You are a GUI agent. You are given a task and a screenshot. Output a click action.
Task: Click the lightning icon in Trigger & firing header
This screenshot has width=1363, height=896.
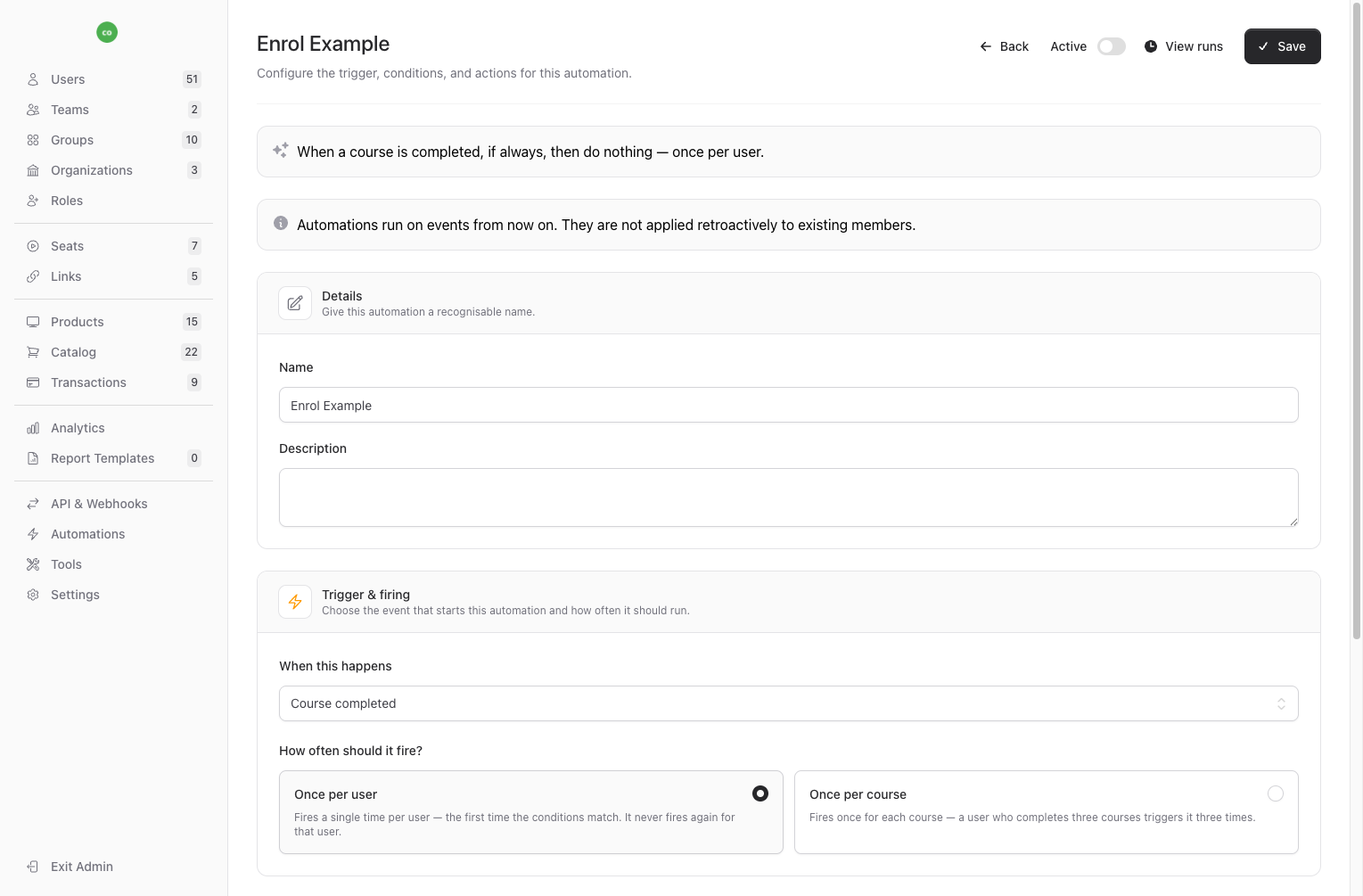(295, 602)
